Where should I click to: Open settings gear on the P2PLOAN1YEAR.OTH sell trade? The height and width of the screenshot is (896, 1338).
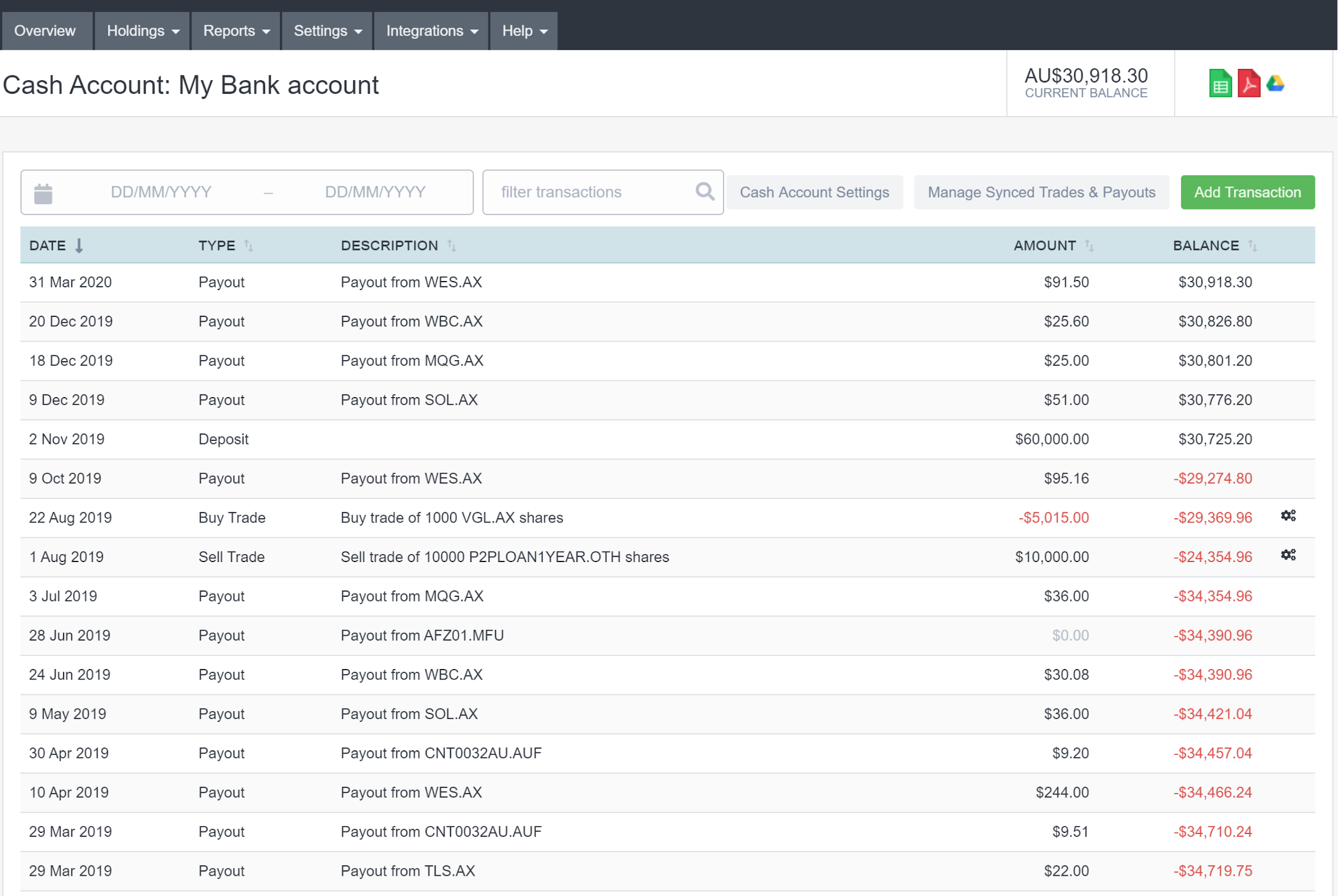coord(1289,555)
